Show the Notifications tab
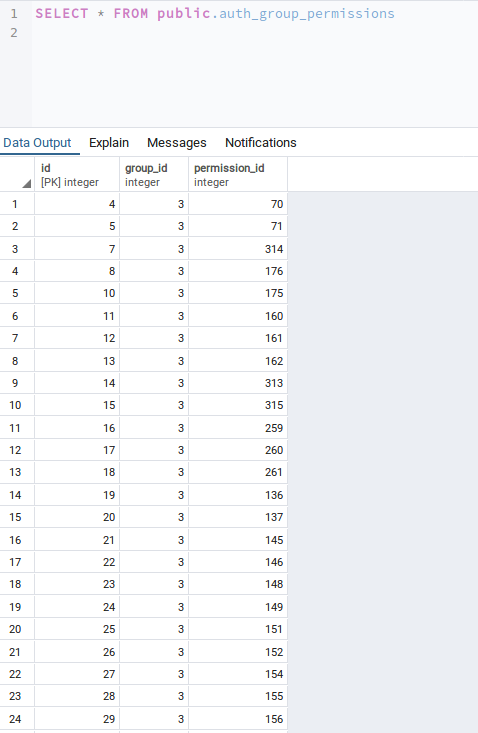Viewport: 478px width, 733px height. tap(261, 143)
